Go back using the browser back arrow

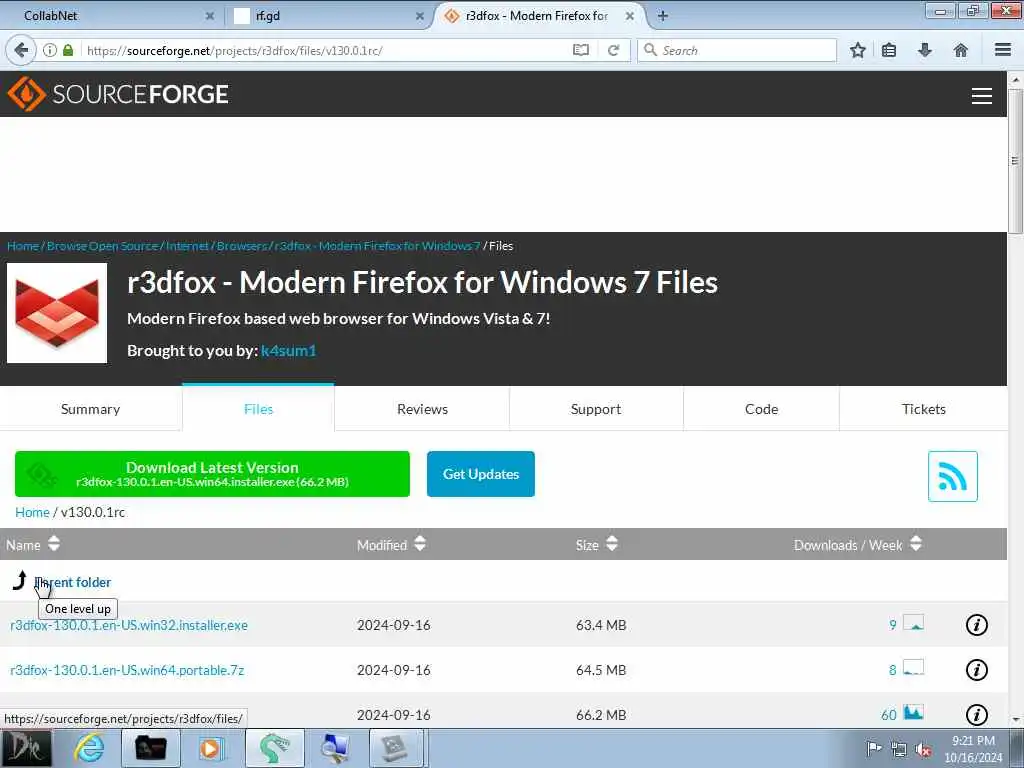[21, 50]
